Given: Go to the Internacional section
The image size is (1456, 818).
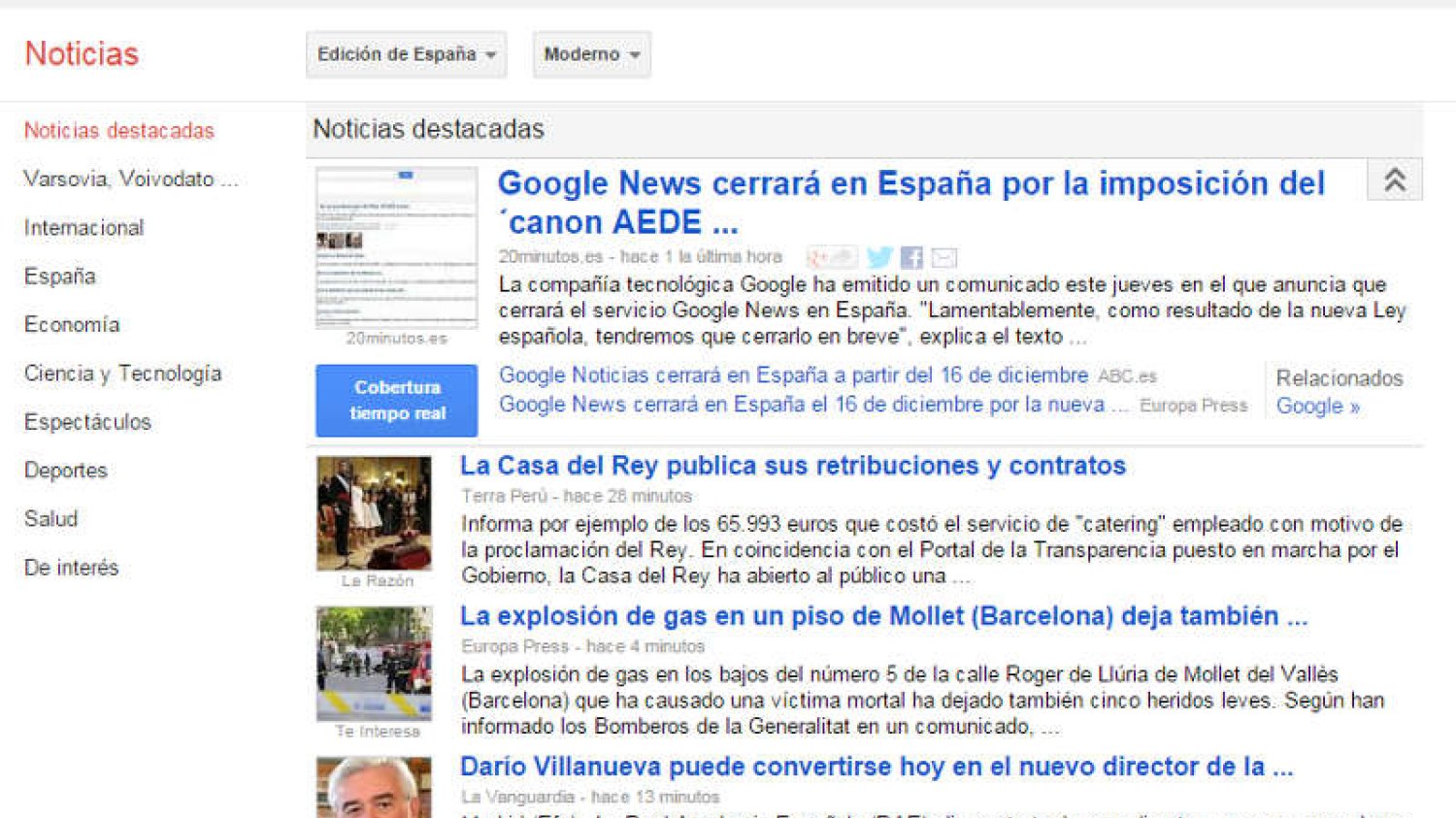Looking at the screenshot, I should point(84,228).
